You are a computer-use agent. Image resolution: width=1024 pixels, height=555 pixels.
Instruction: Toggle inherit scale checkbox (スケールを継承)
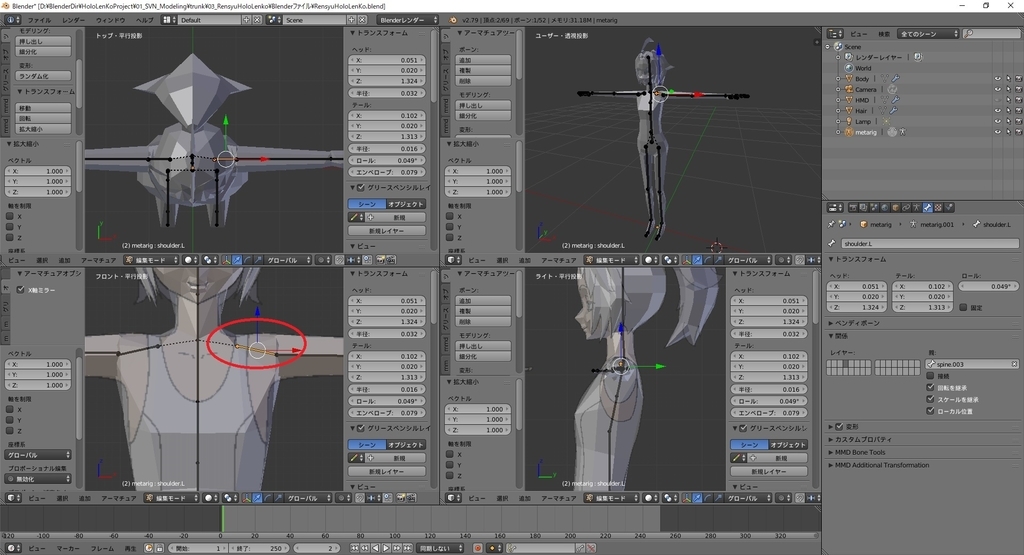coord(931,400)
